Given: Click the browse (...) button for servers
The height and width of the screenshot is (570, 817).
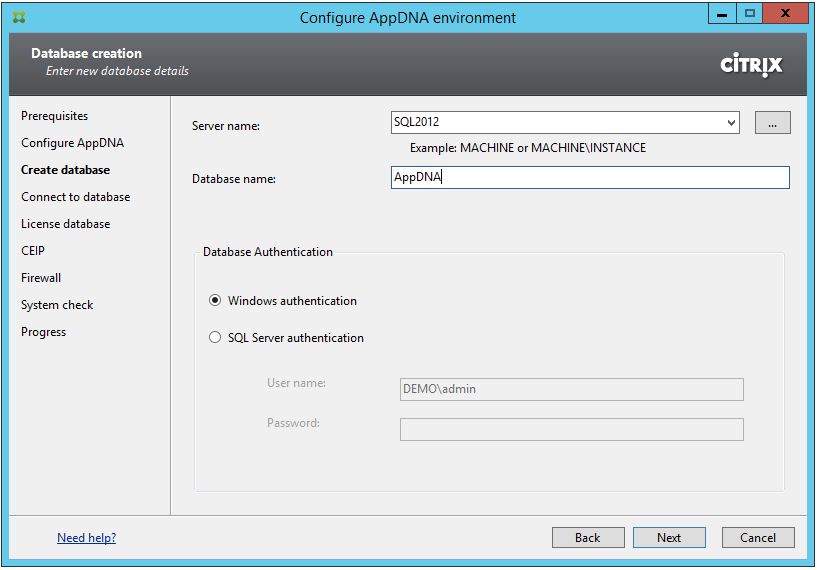Looking at the screenshot, I should [x=772, y=123].
